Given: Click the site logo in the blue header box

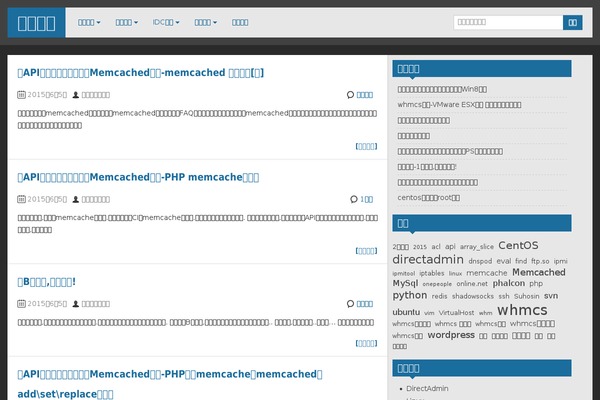Looking at the screenshot, I should click(x=36, y=23).
